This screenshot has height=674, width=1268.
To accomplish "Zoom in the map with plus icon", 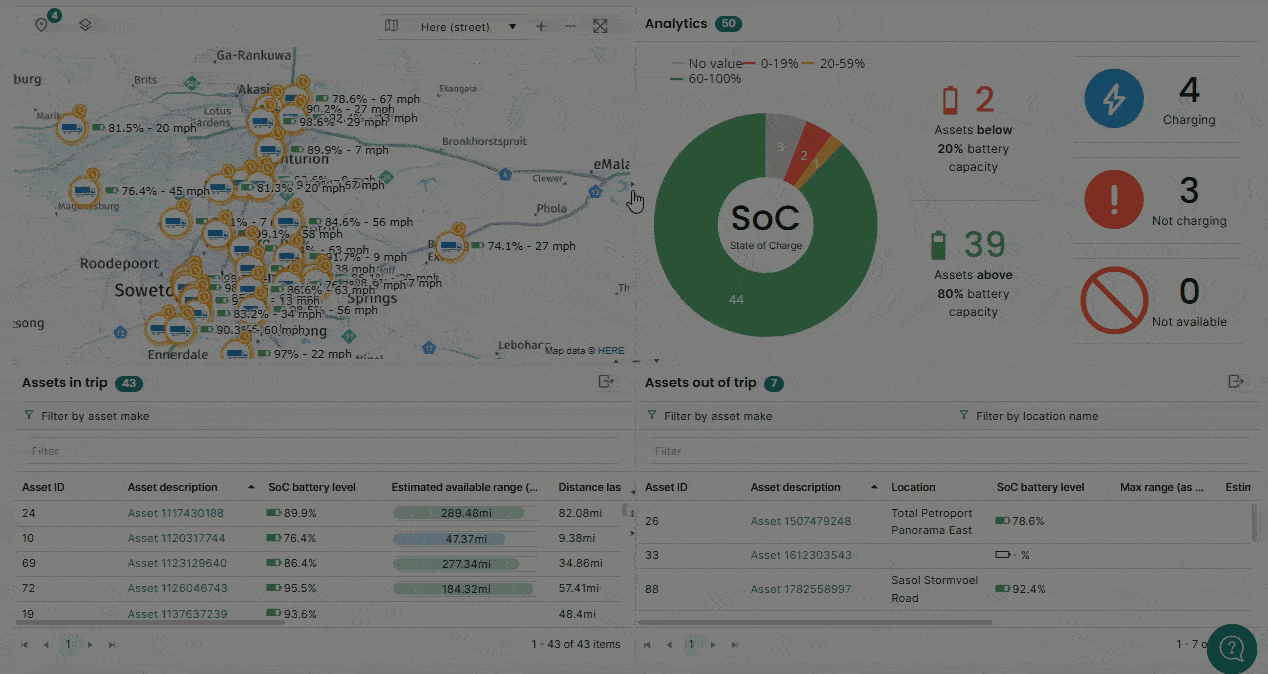I will click(541, 26).
